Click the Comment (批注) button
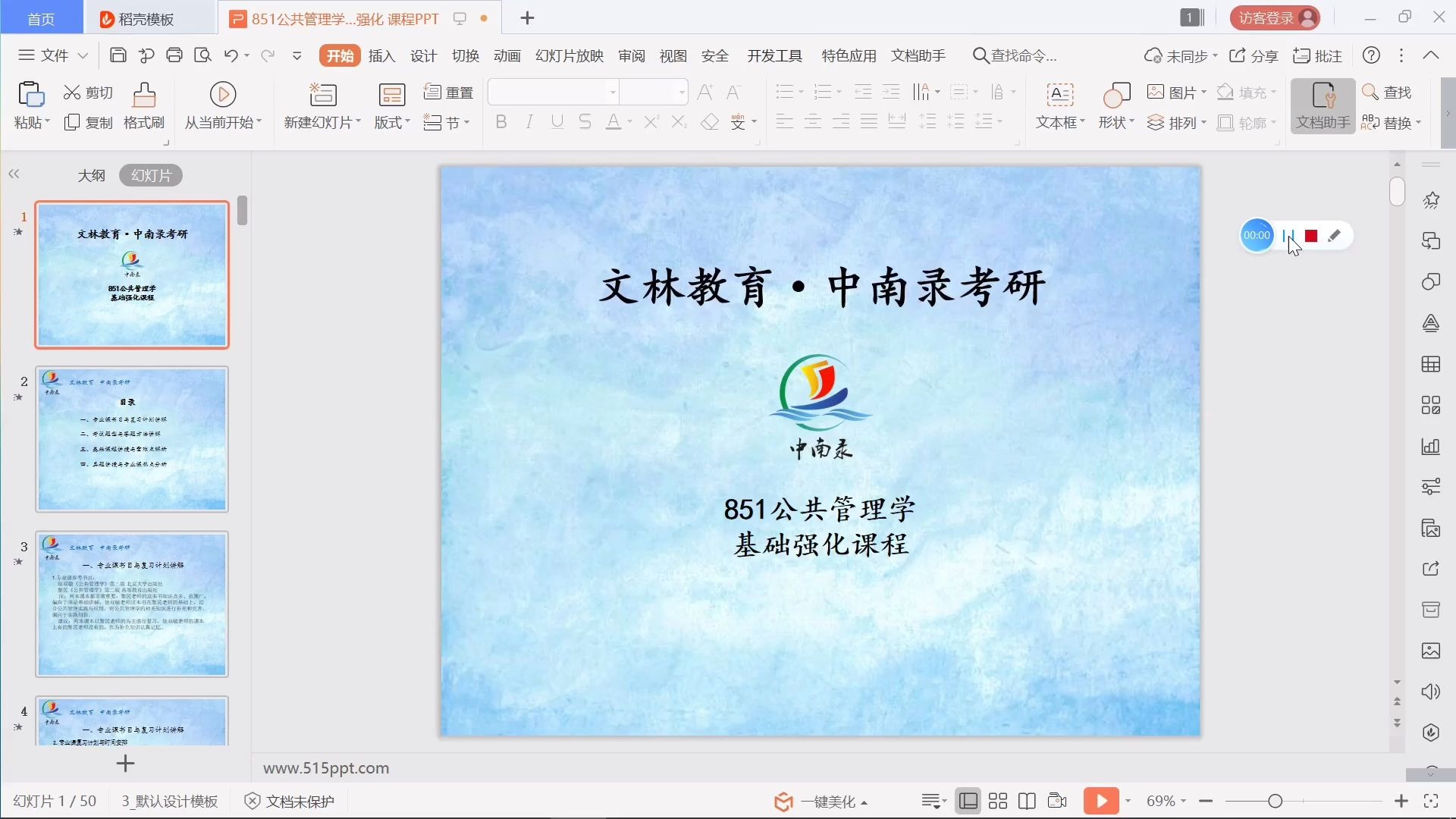The width and height of the screenshot is (1456, 819). pyautogui.click(x=1318, y=55)
